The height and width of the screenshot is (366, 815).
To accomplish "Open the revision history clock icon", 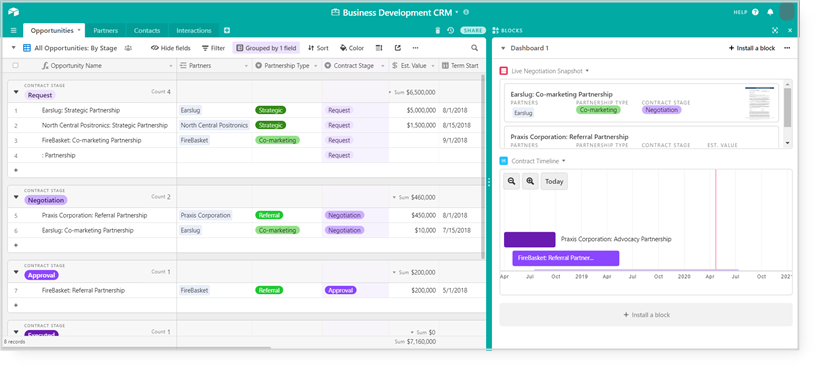I will [x=451, y=31].
